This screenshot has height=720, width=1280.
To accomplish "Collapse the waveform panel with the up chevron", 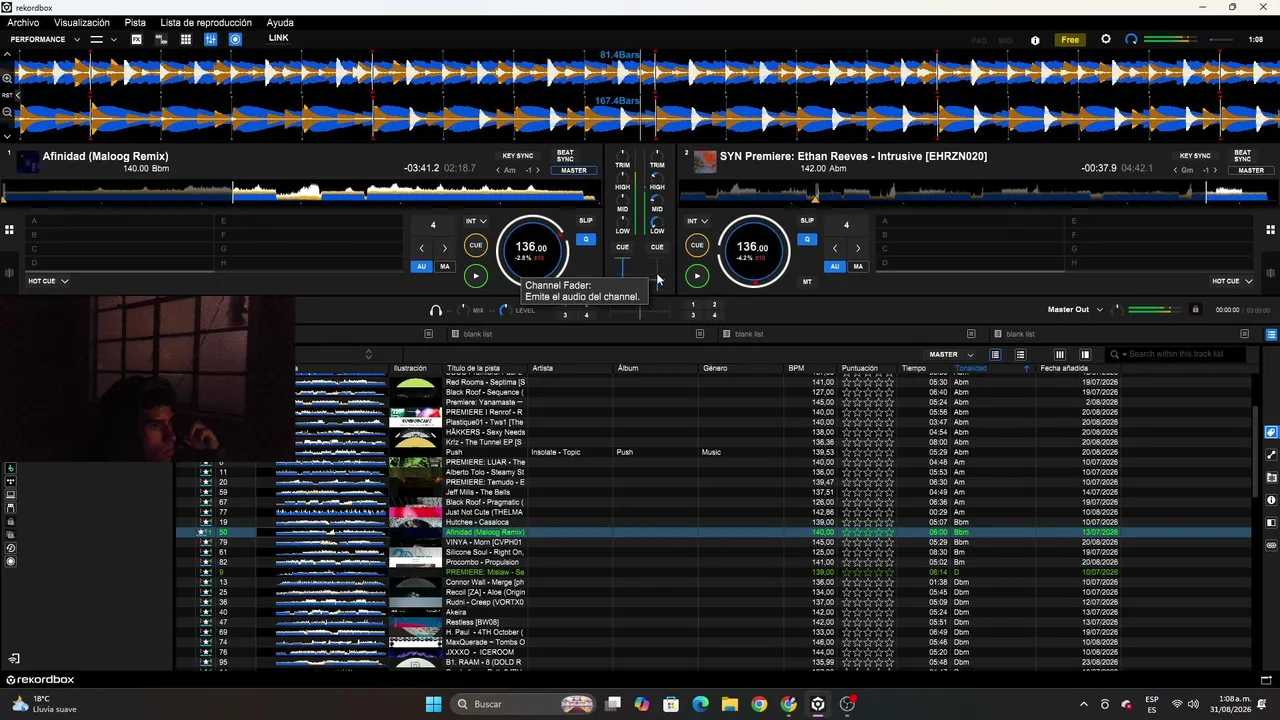I will [x=7, y=54].
